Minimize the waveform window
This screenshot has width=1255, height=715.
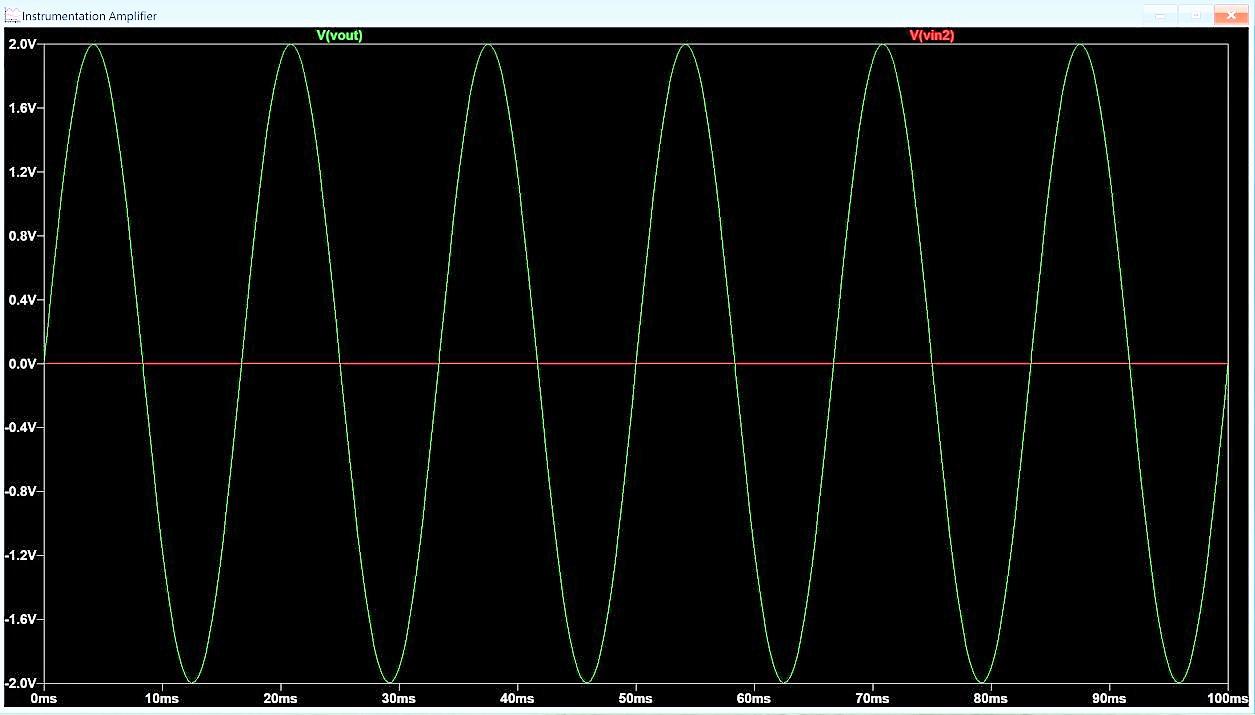(x=1161, y=15)
